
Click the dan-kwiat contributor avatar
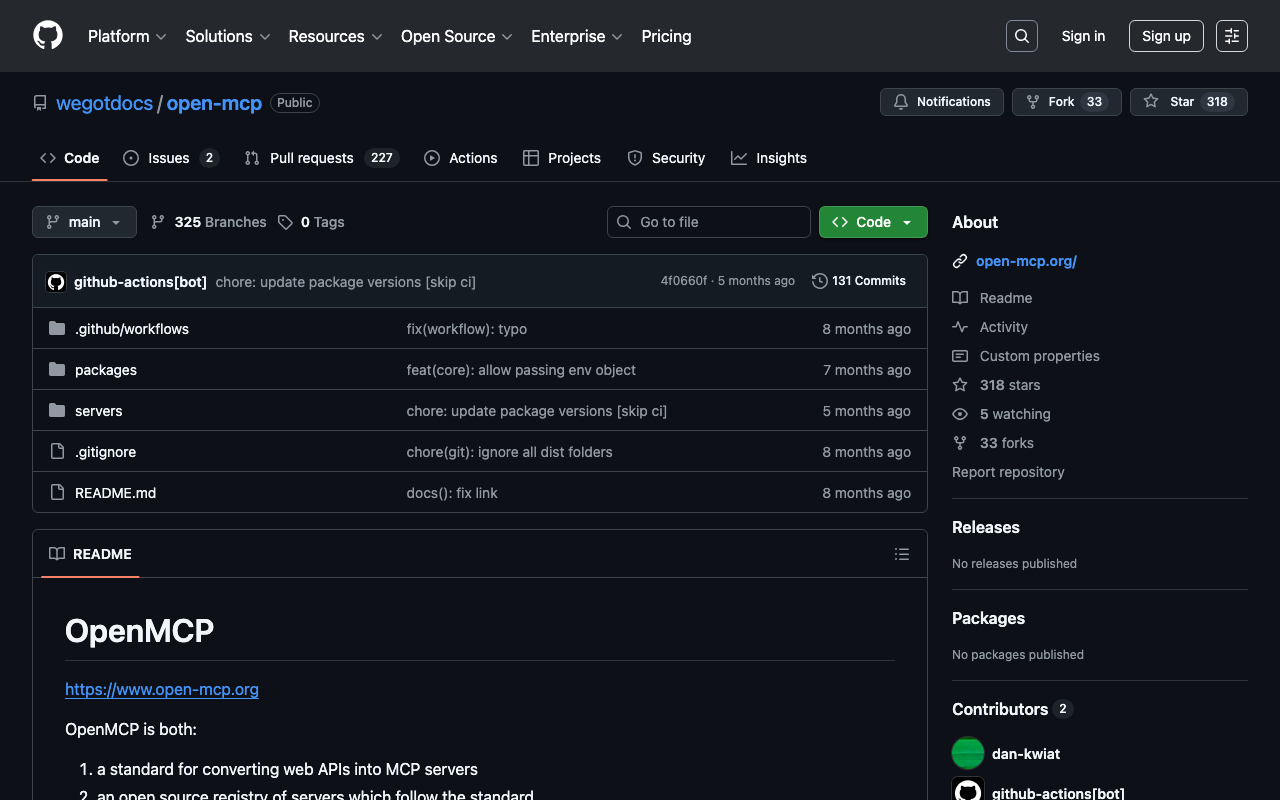(x=968, y=753)
